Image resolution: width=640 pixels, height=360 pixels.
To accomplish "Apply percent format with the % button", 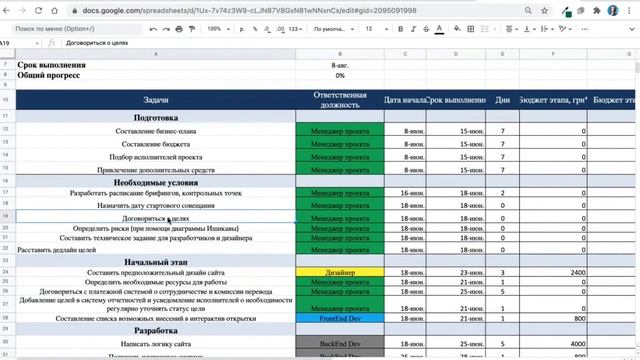I will tap(255, 29).
